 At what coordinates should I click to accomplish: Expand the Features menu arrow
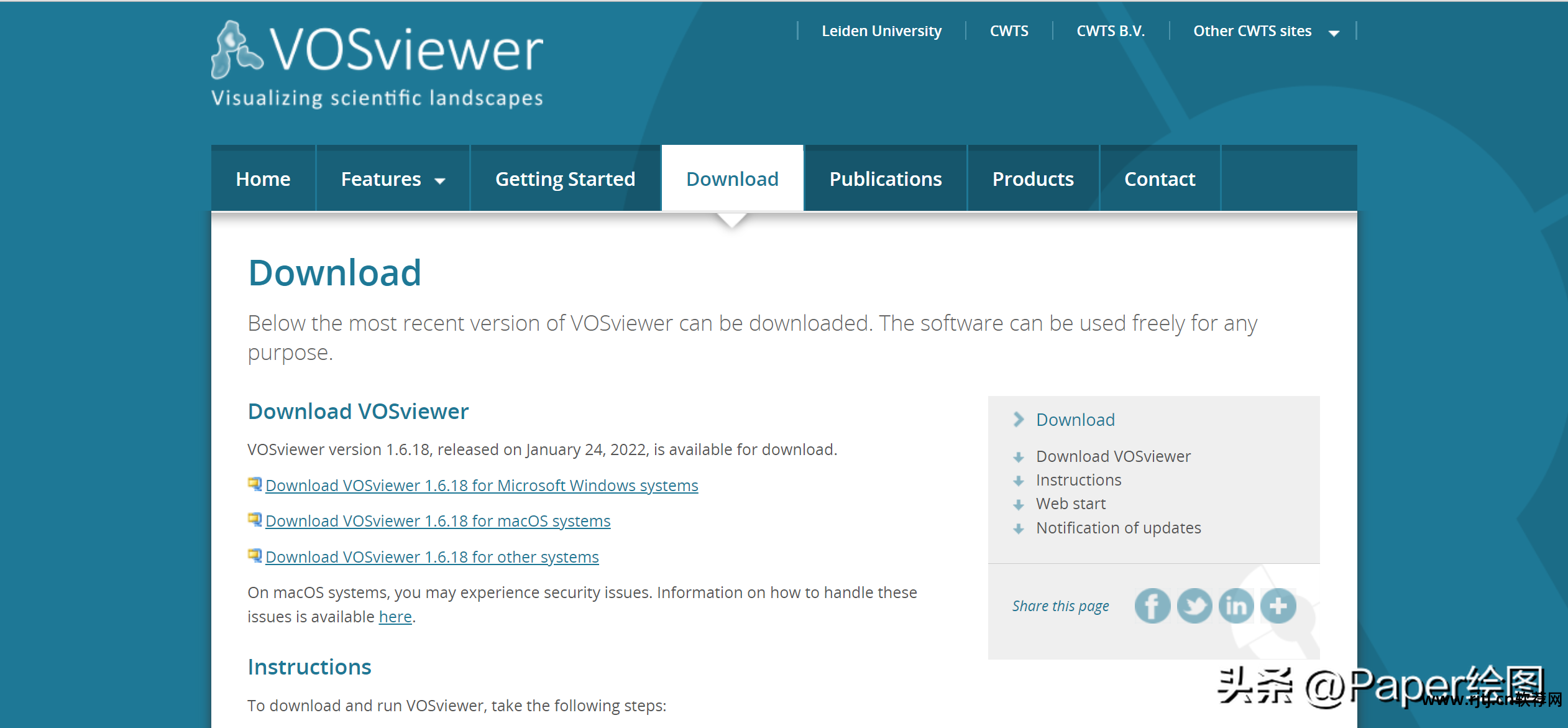[440, 181]
